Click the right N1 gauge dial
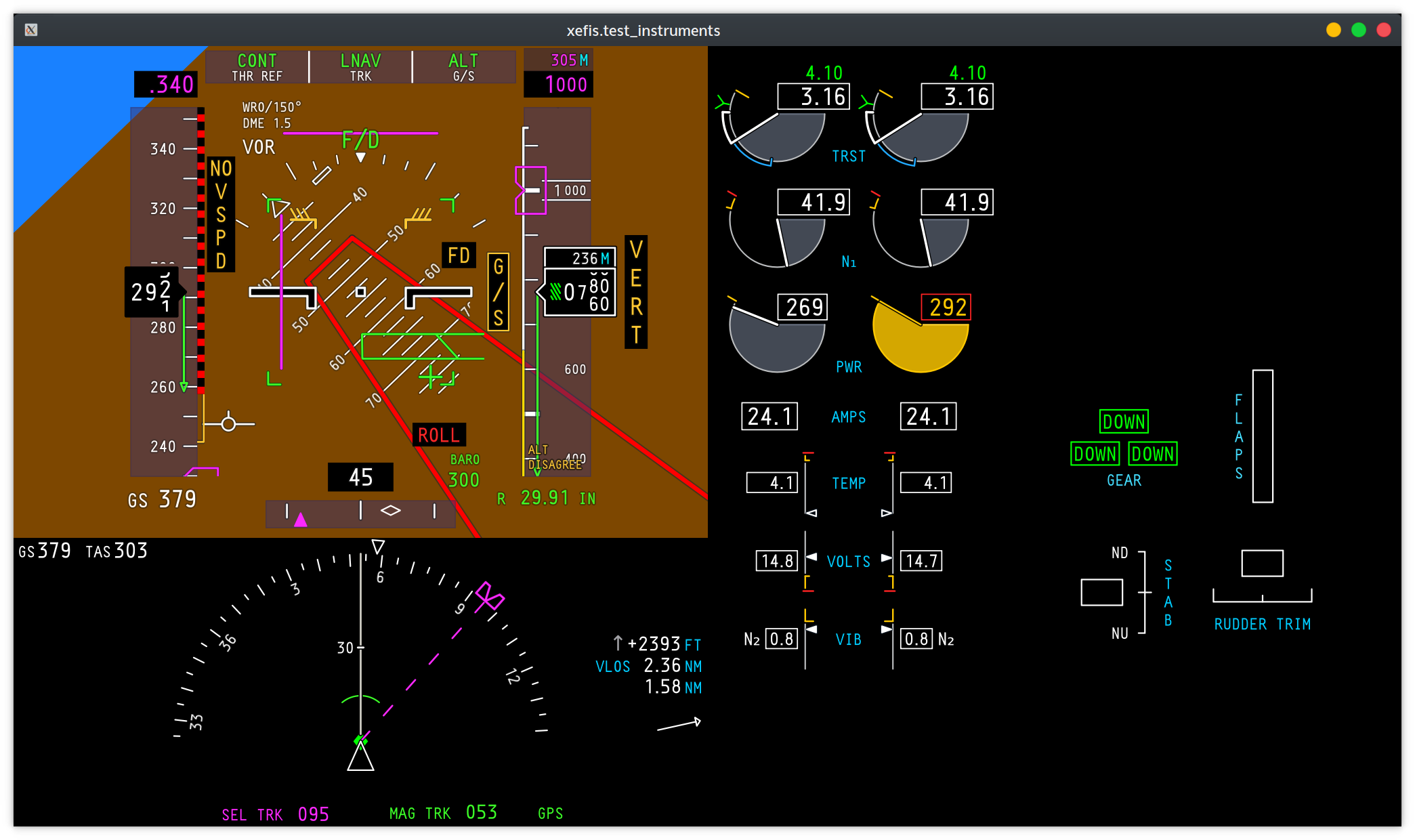Screen dimensions: 1415x840 click(x=921, y=230)
